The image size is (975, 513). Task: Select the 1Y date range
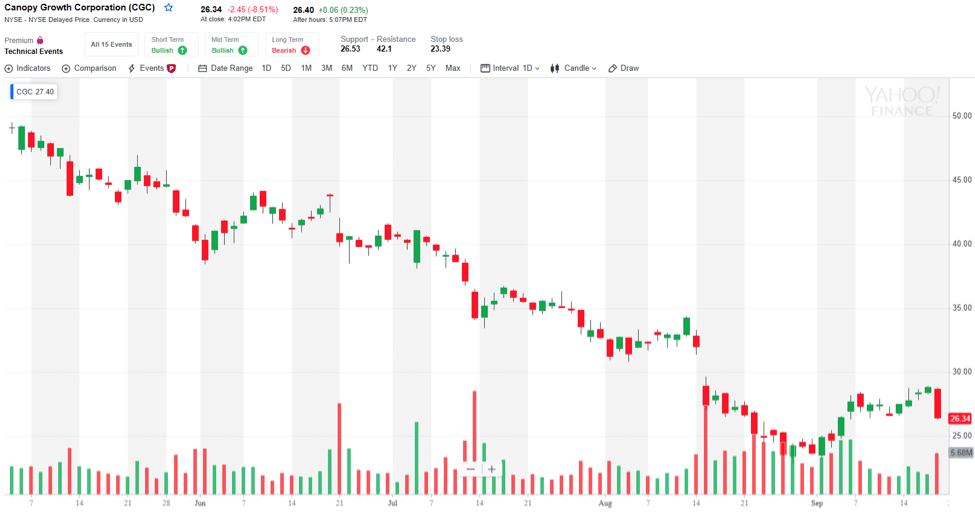pyautogui.click(x=392, y=68)
